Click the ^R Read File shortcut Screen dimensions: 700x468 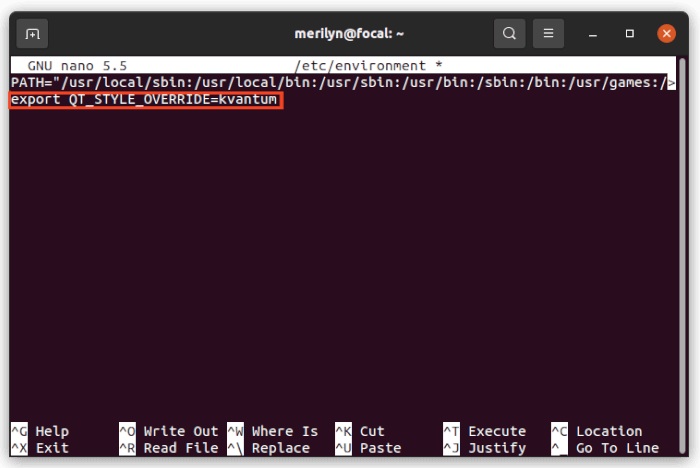click(x=169, y=447)
